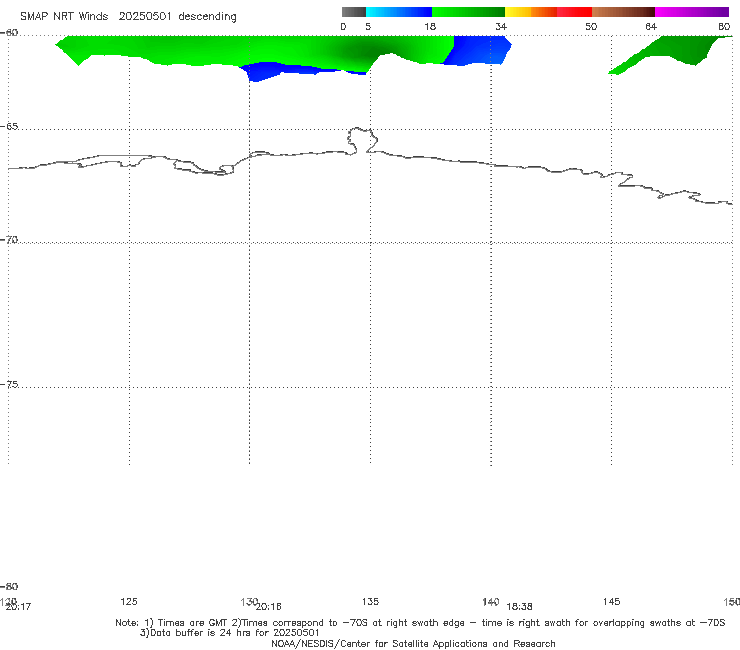Select the cyan-to-blue 5–18 color bar segment
This screenshot has width=740, height=650.
click(399, 12)
